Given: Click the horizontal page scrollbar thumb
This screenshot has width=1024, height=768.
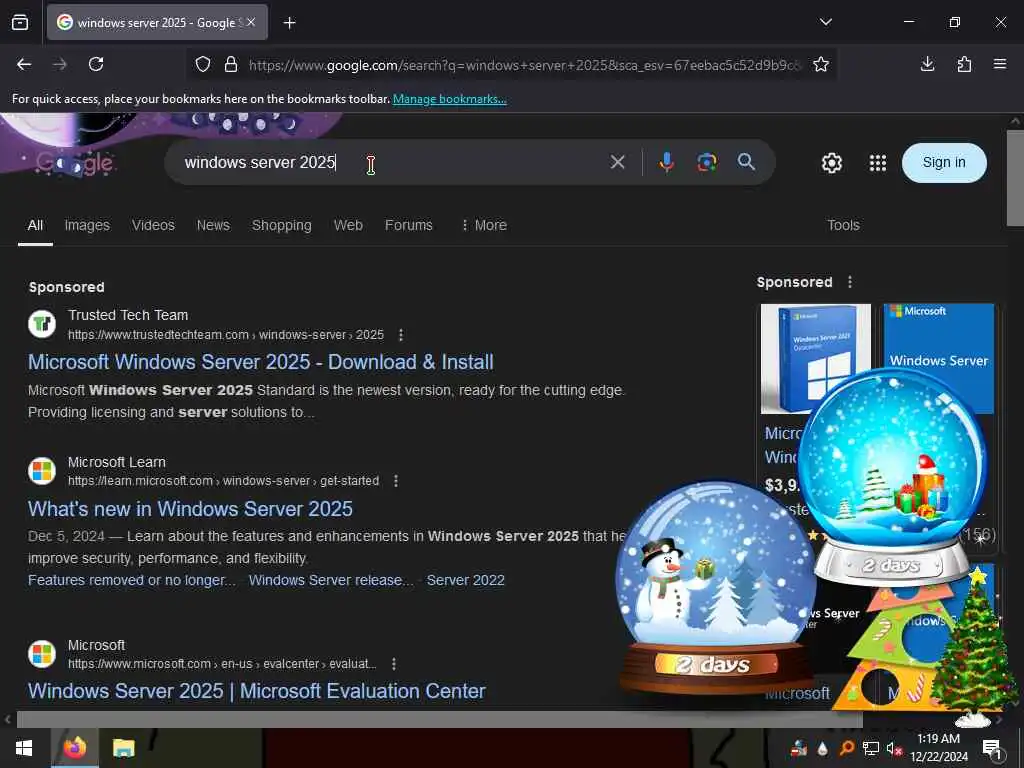Looking at the screenshot, I should pos(440,719).
